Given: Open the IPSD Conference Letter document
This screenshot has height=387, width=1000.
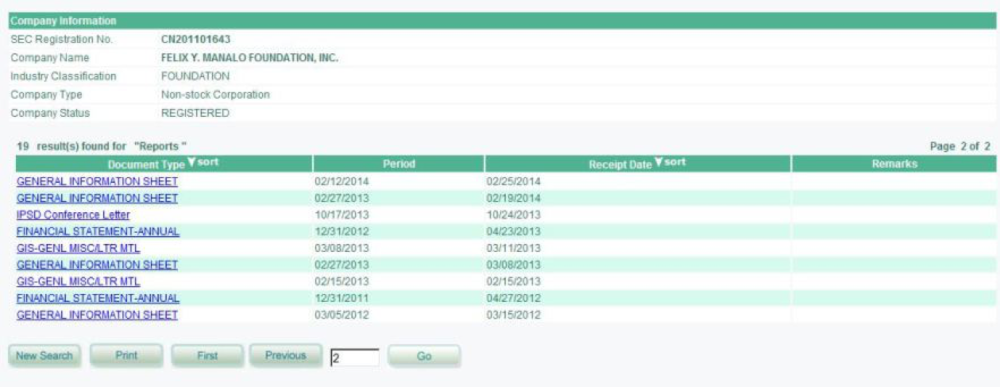Looking at the screenshot, I should click(x=73, y=215).
